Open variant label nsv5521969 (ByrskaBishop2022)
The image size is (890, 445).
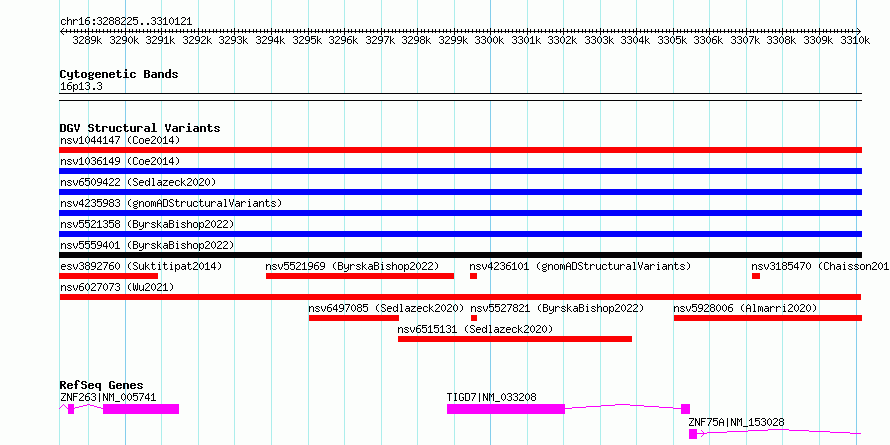[x=352, y=266]
